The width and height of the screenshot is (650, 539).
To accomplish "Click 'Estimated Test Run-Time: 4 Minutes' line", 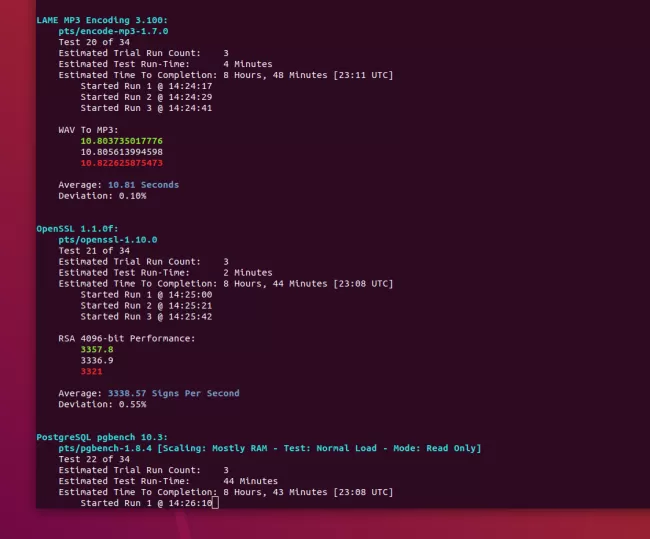I will (x=165, y=64).
